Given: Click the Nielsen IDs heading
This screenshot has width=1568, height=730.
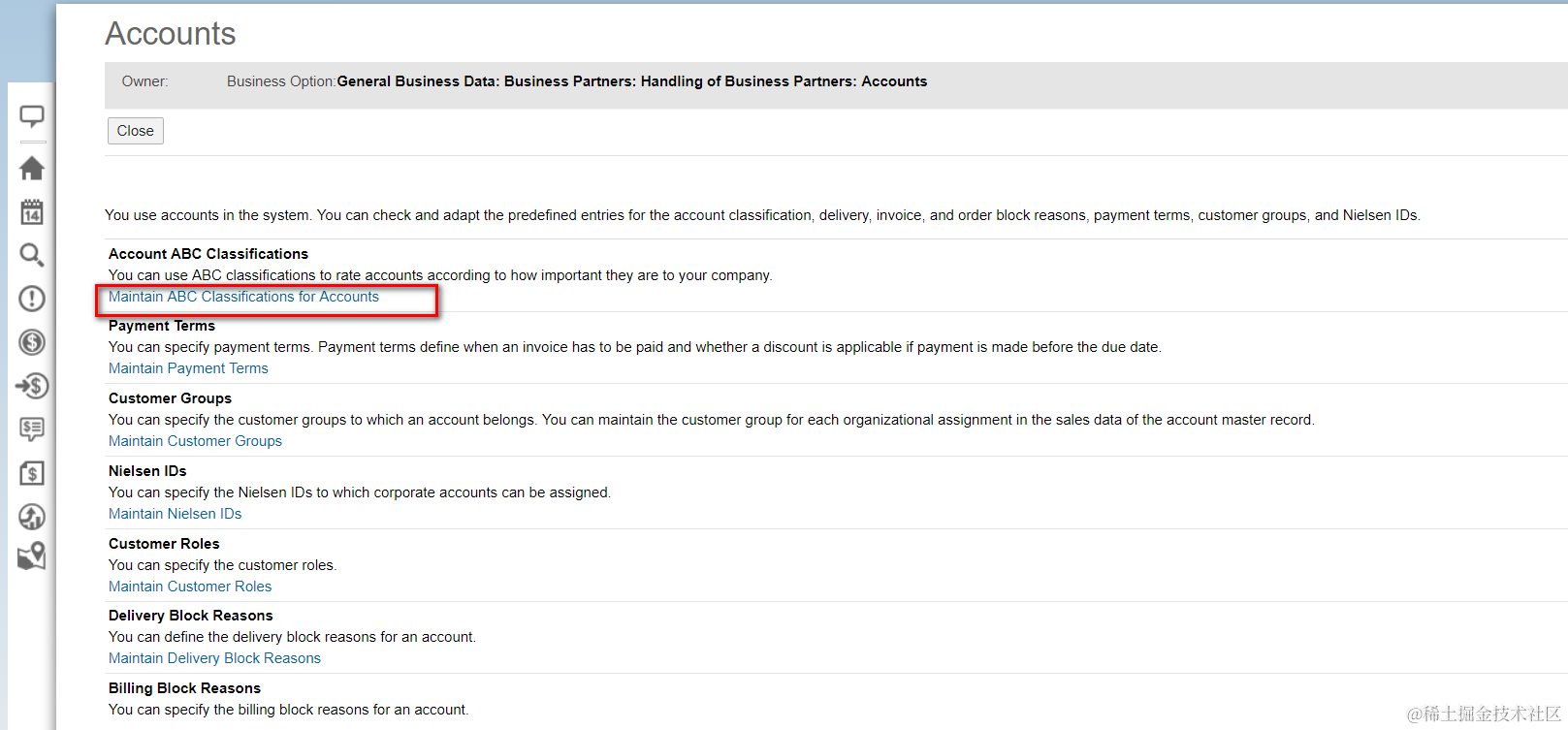Looking at the screenshot, I should (147, 471).
